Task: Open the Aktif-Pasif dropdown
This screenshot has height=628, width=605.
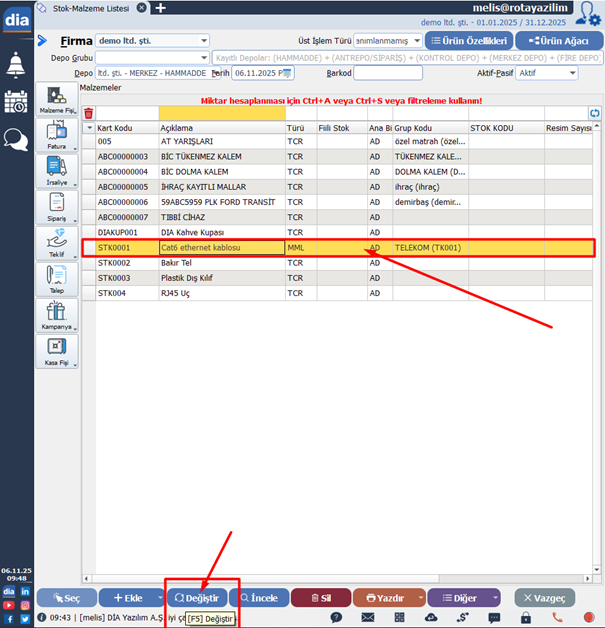Action: [x=572, y=73]
